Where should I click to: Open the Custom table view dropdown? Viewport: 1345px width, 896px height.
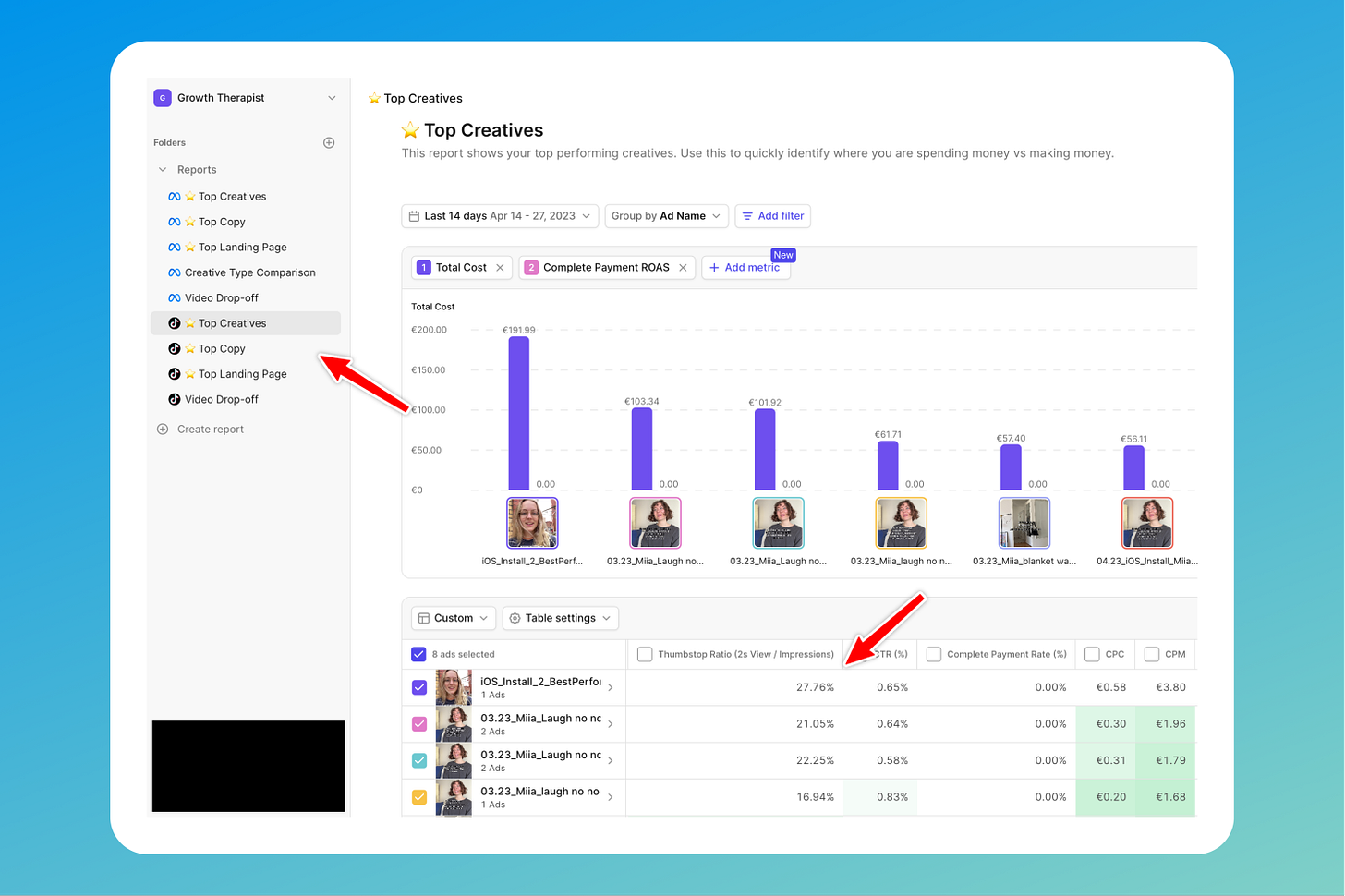point(454,618)
